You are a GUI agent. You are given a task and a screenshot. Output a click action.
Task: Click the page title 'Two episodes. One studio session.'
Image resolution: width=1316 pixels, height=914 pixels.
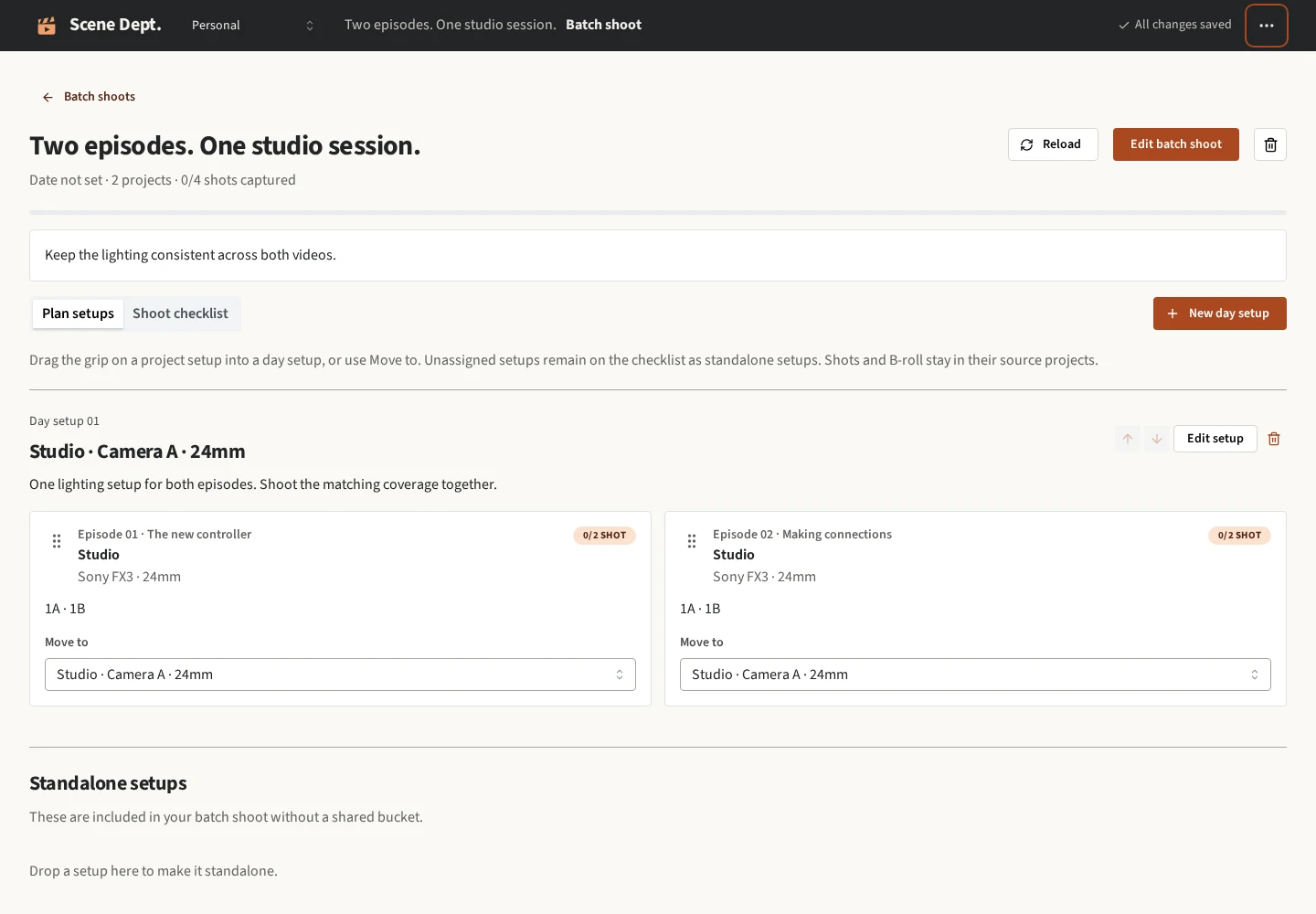pos(225,145)
